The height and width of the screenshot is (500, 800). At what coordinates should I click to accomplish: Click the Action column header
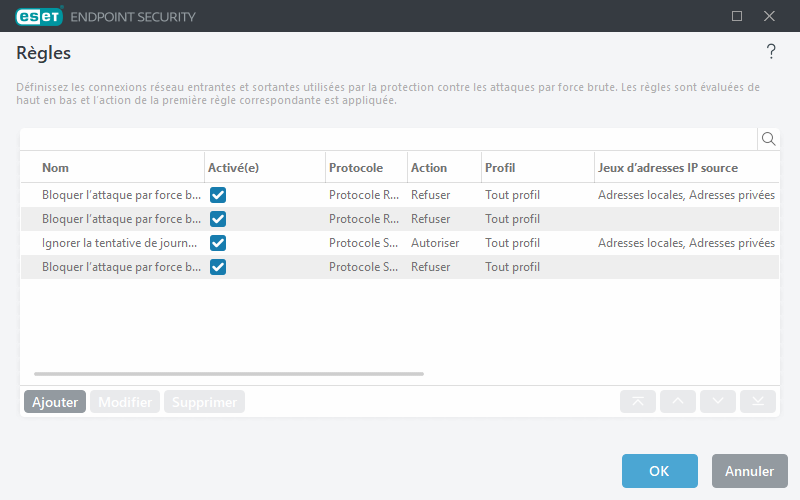(429, 168)
